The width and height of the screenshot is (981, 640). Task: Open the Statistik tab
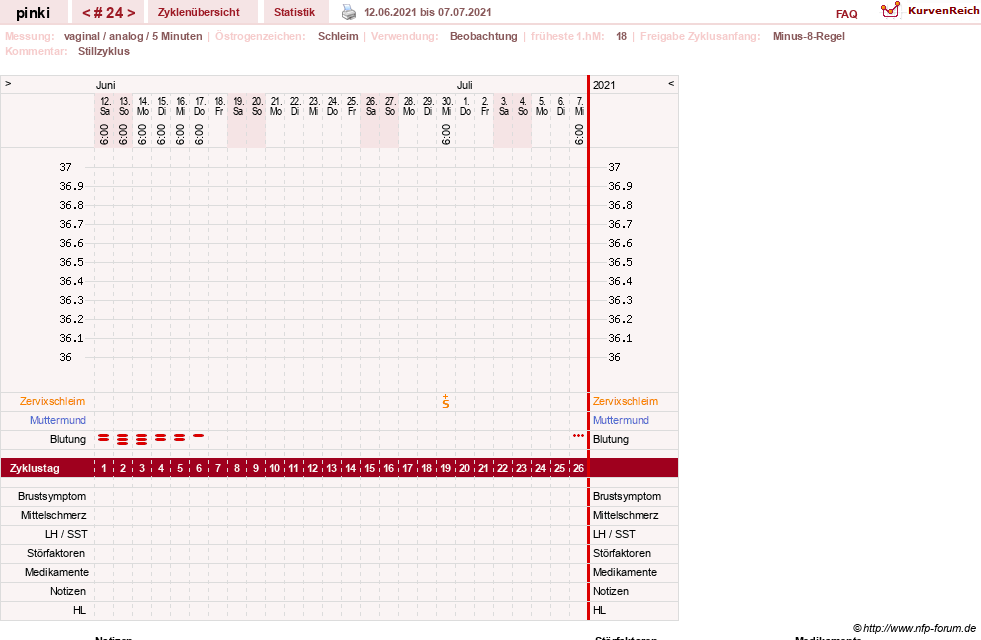point(294,12)
